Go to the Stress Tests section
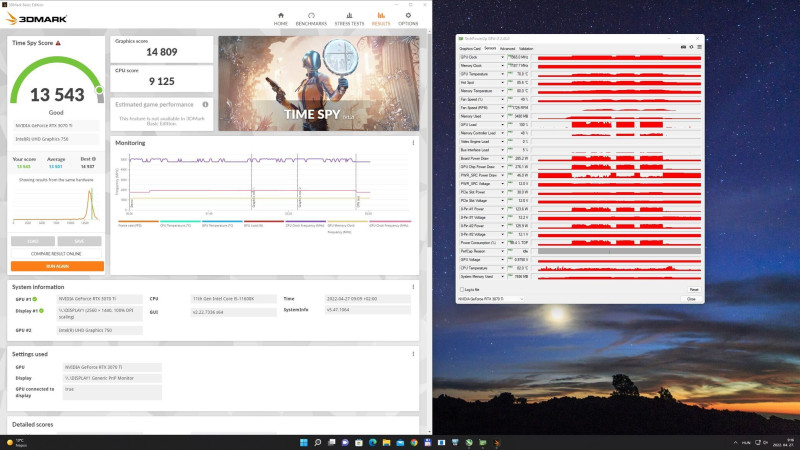Viewport: 800px width, 450px height. click(349, 19)
